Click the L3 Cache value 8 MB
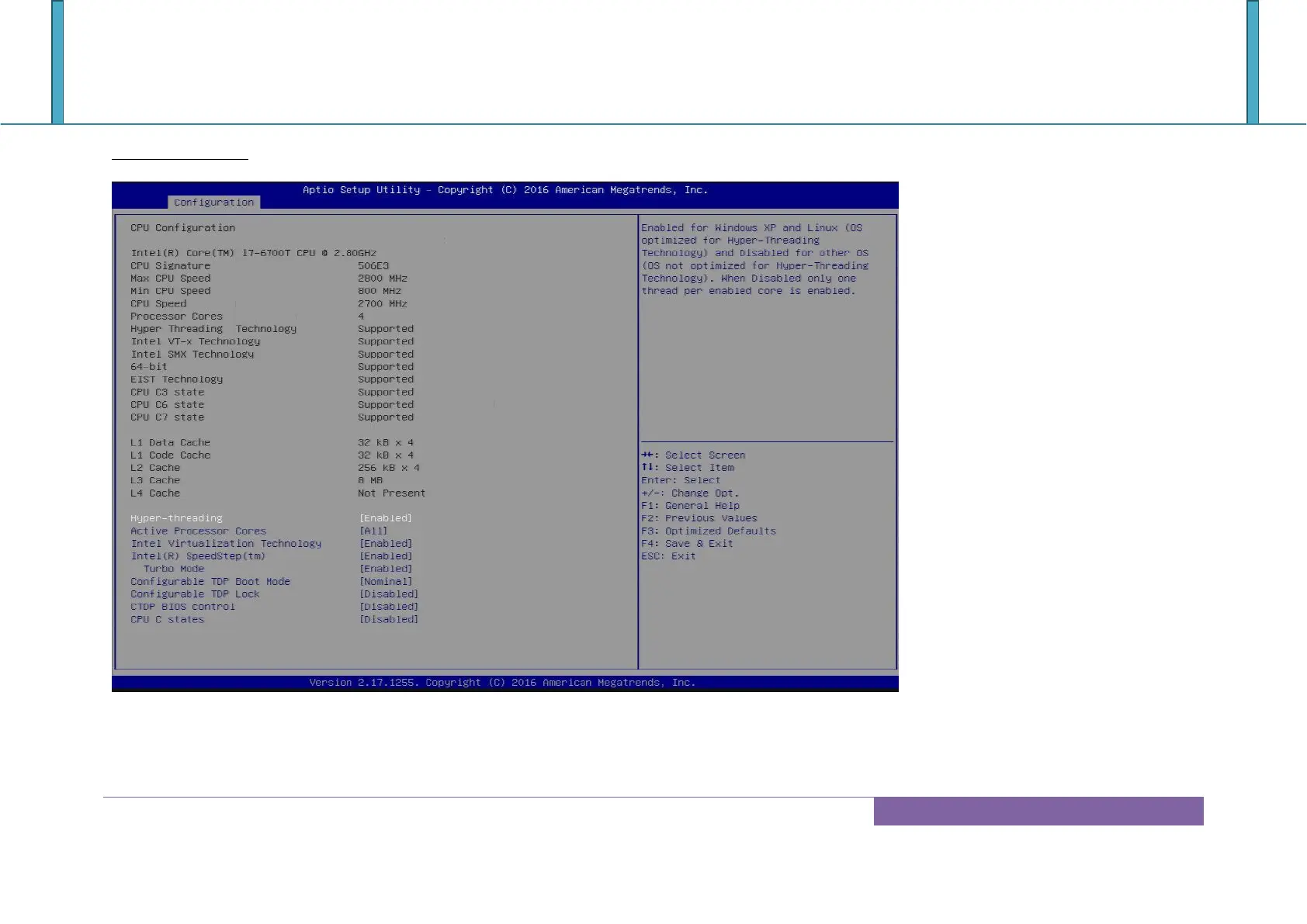 pyautogui.click(x=370, y=481)
